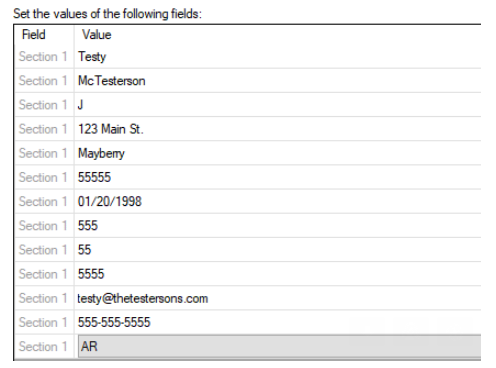Select the value cell containing Testy

click(x=278, y=57)
